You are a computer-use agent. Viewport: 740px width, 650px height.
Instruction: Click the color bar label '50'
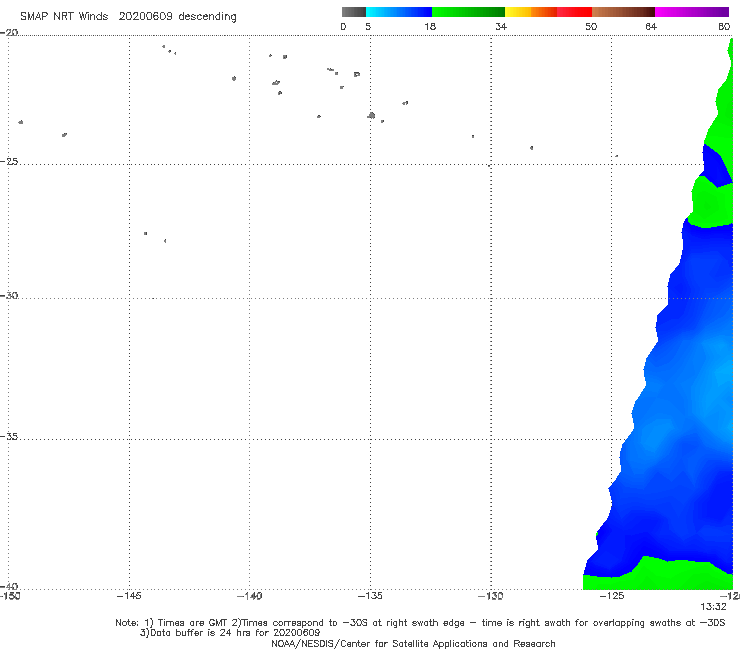coord(591,27)
